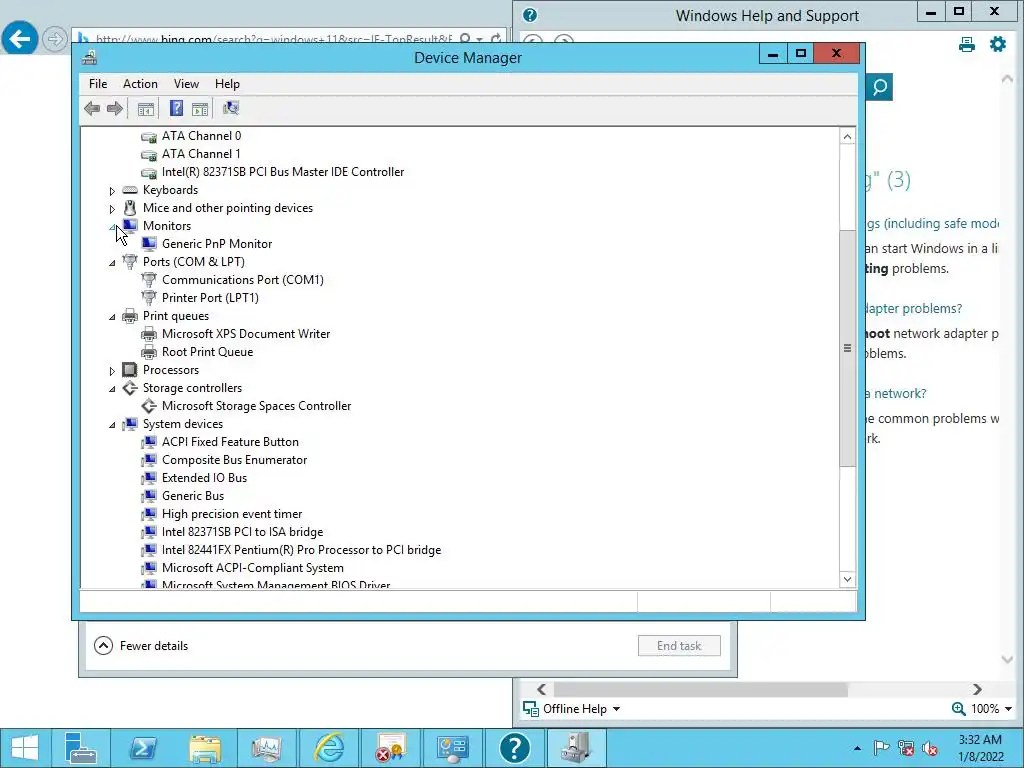Select Root Print Queue icon

tap(149, 352)
